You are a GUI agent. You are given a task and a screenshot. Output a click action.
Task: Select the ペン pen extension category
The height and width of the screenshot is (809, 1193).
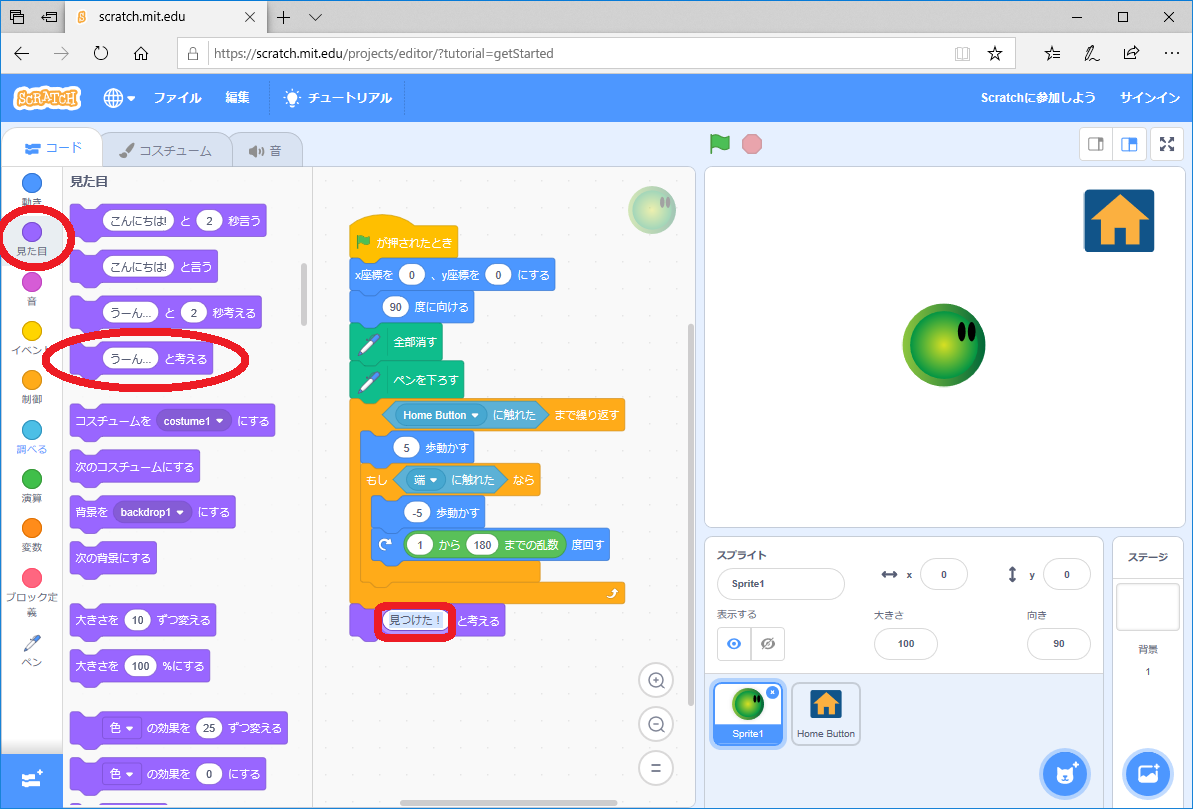point(32,651)
